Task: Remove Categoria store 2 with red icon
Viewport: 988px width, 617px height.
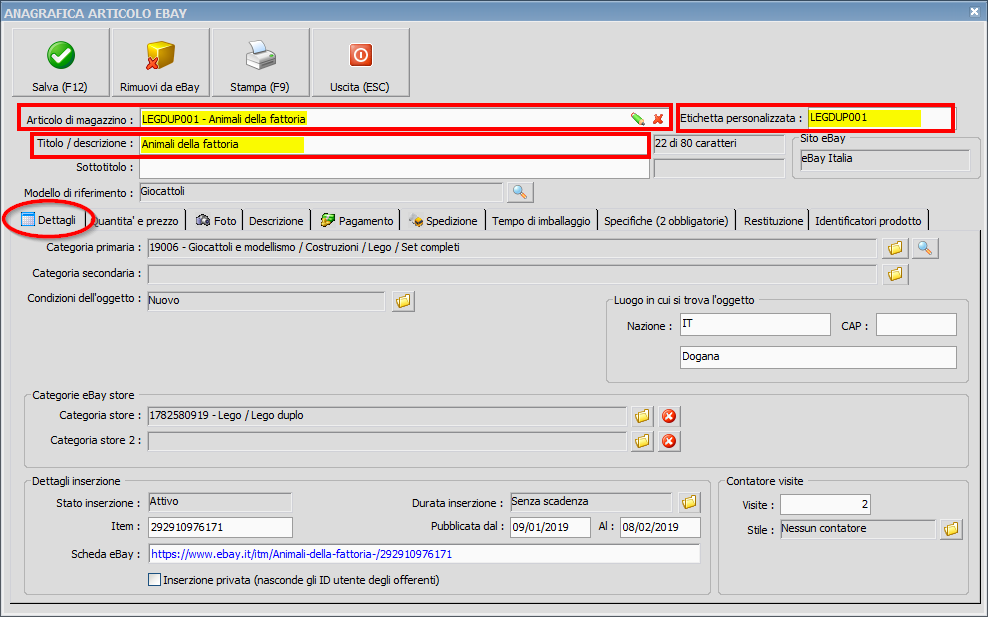Action: click(x=669, y=441)
